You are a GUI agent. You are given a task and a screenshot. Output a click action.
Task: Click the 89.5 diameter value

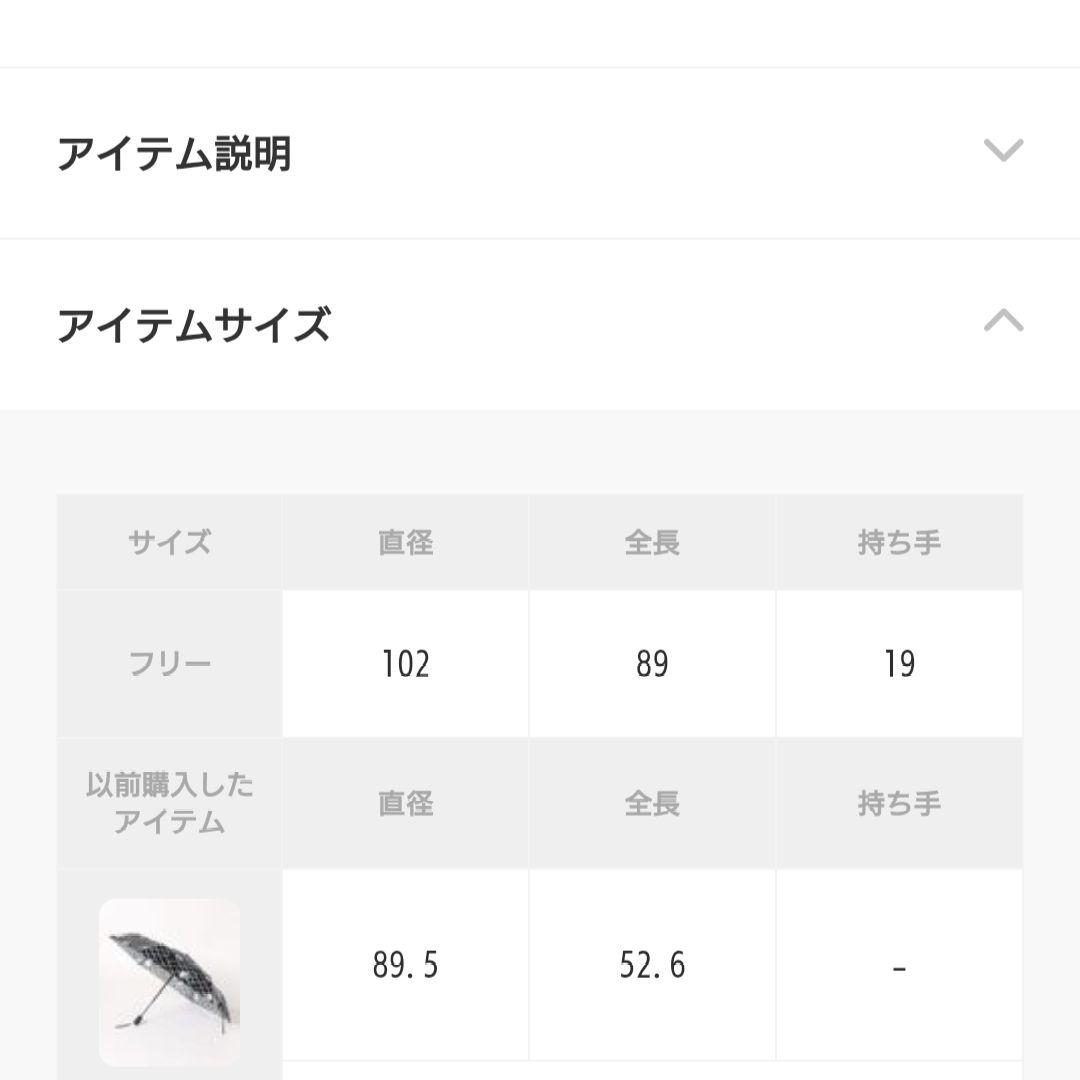coord(405,964)
